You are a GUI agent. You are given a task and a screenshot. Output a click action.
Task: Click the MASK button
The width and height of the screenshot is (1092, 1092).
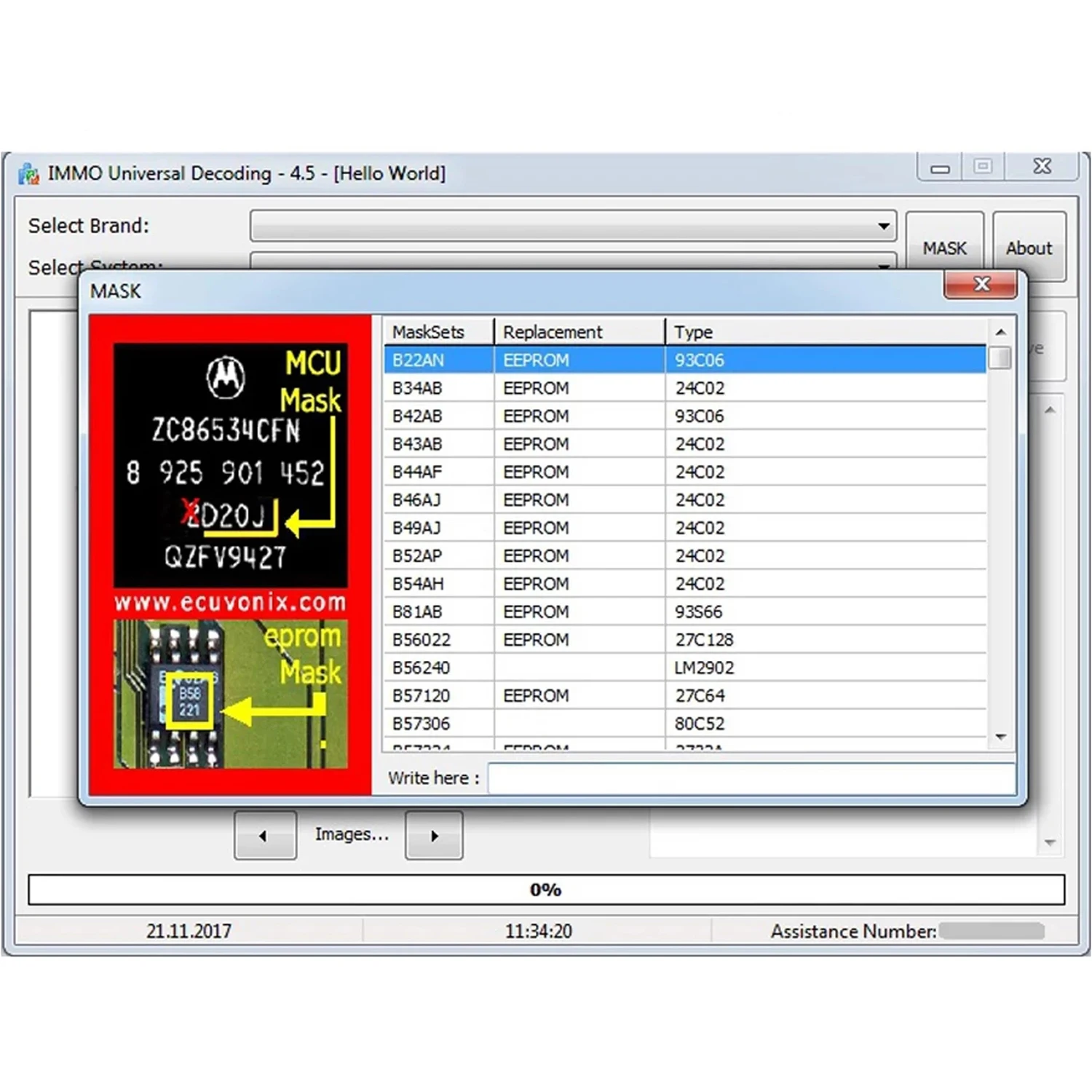944,248
